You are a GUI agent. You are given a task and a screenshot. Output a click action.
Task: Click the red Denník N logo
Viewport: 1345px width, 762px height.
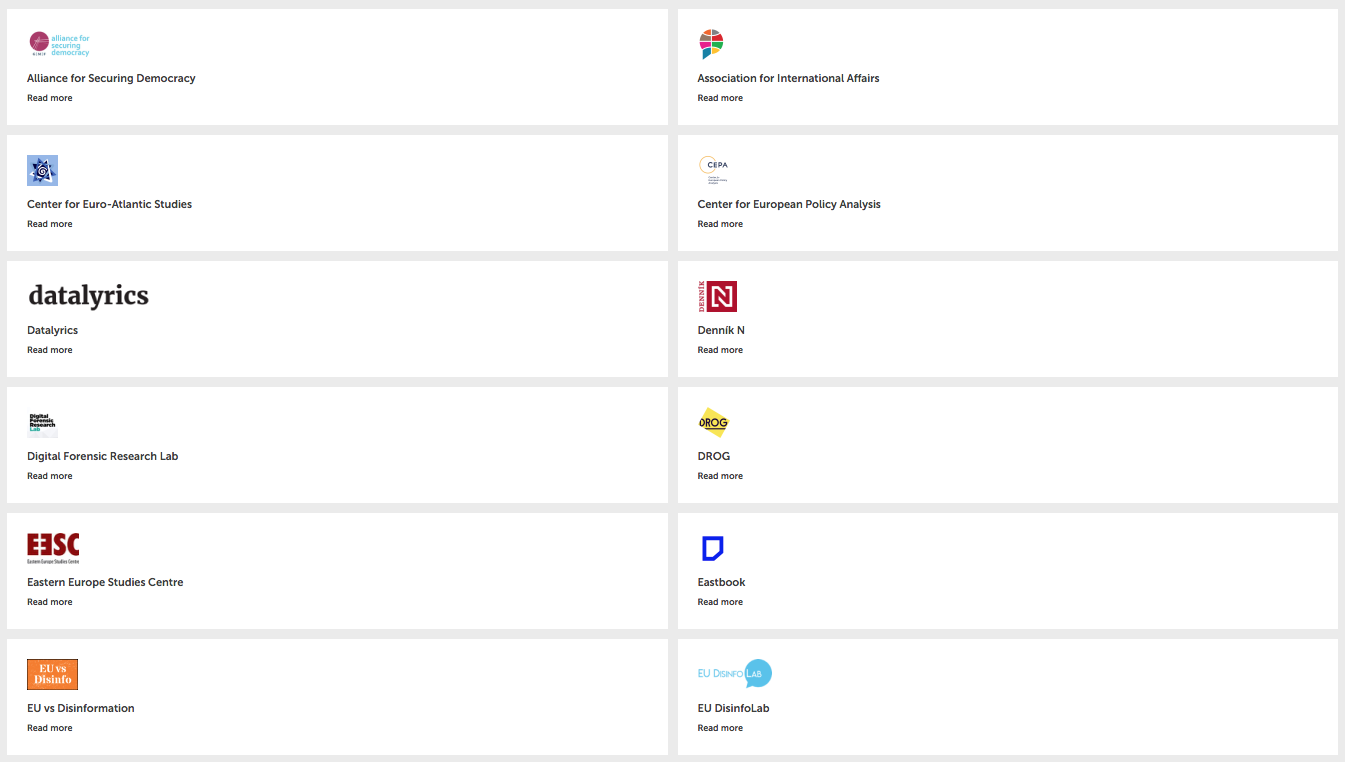click(x=717, y=296)
